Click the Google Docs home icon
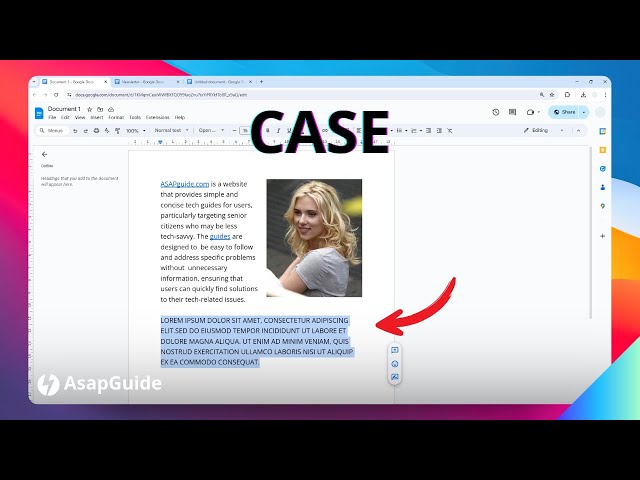Viewport: 640px width, 480px height. 39,113
